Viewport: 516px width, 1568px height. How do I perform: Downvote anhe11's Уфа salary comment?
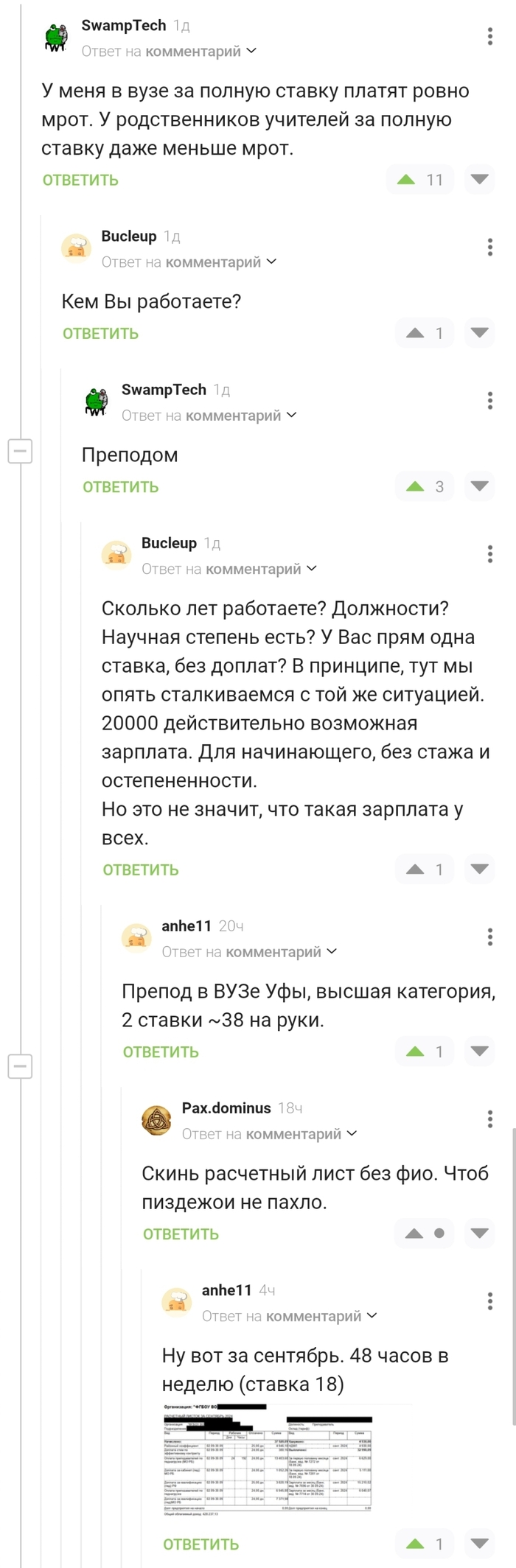(480, 1051)
